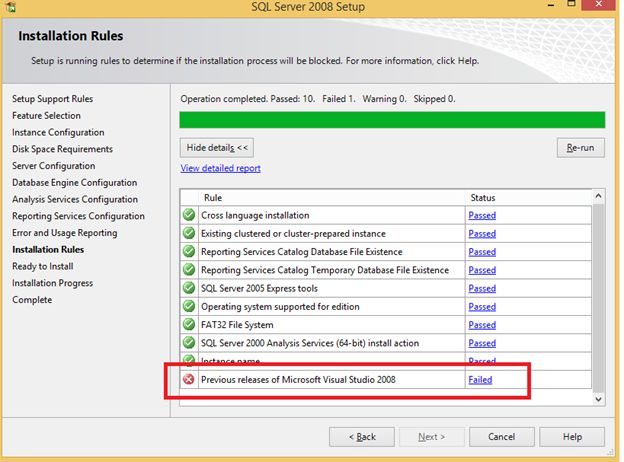Click the check icon next to SQL Server 2005 Express tools
624x462 pixels.
189,288
